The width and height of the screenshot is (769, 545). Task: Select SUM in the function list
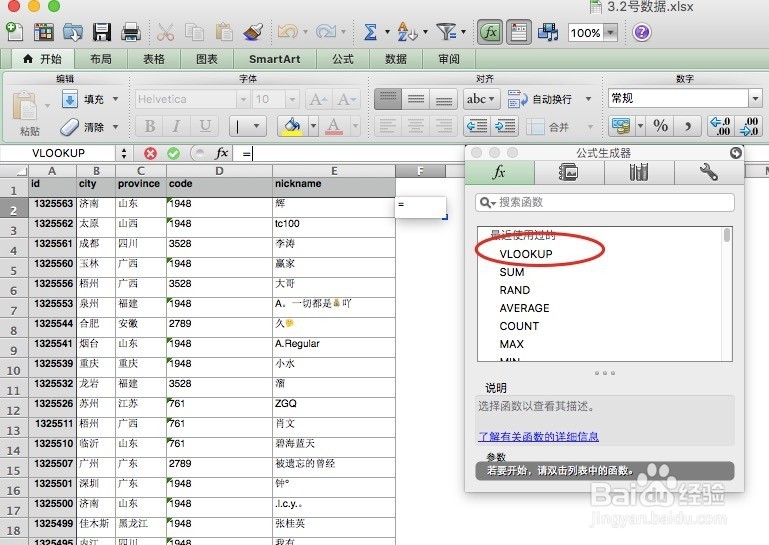(x=512, y=272)
